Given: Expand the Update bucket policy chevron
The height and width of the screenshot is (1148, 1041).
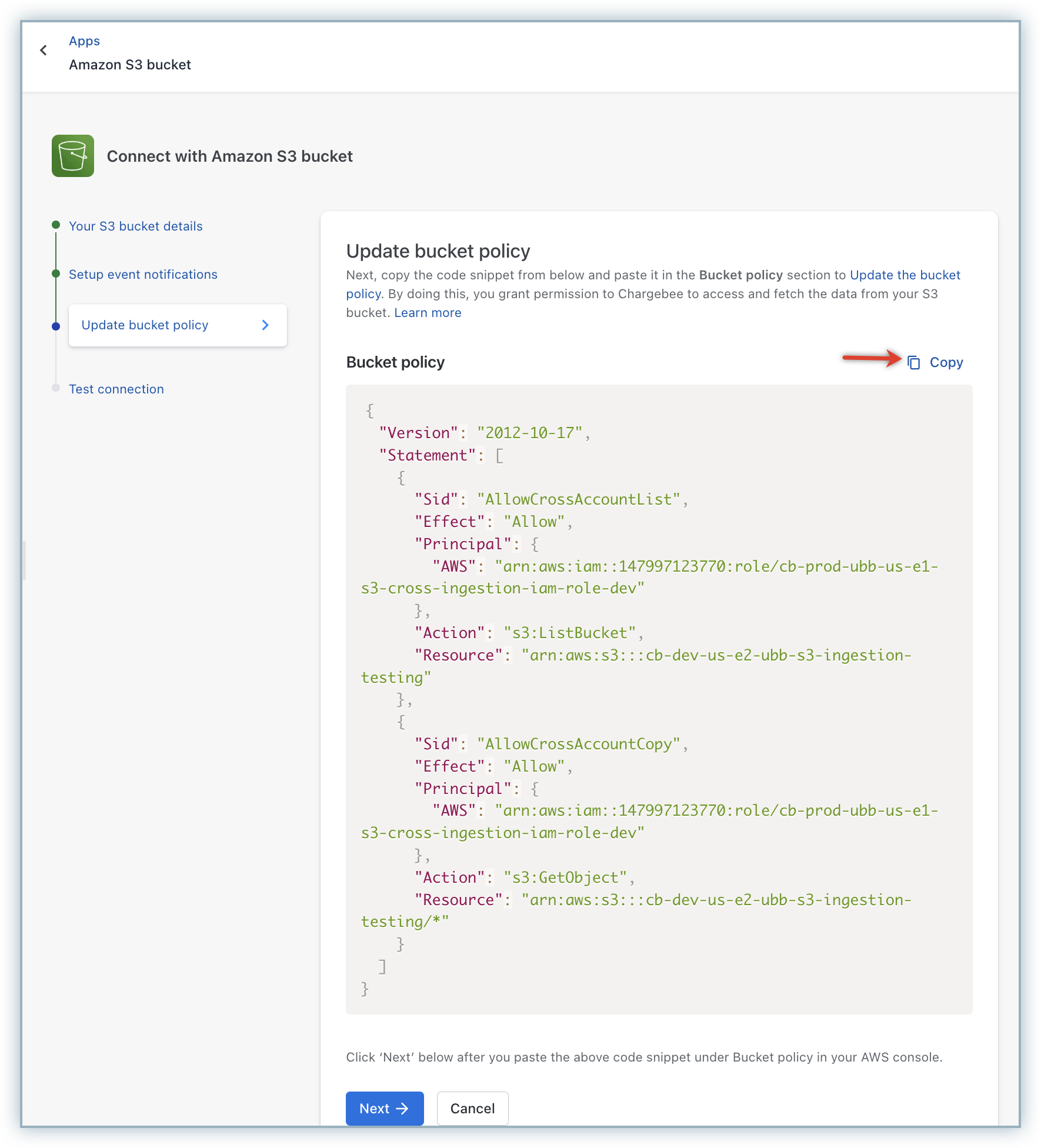Looking at the screenshot, I should click(265, 325).
